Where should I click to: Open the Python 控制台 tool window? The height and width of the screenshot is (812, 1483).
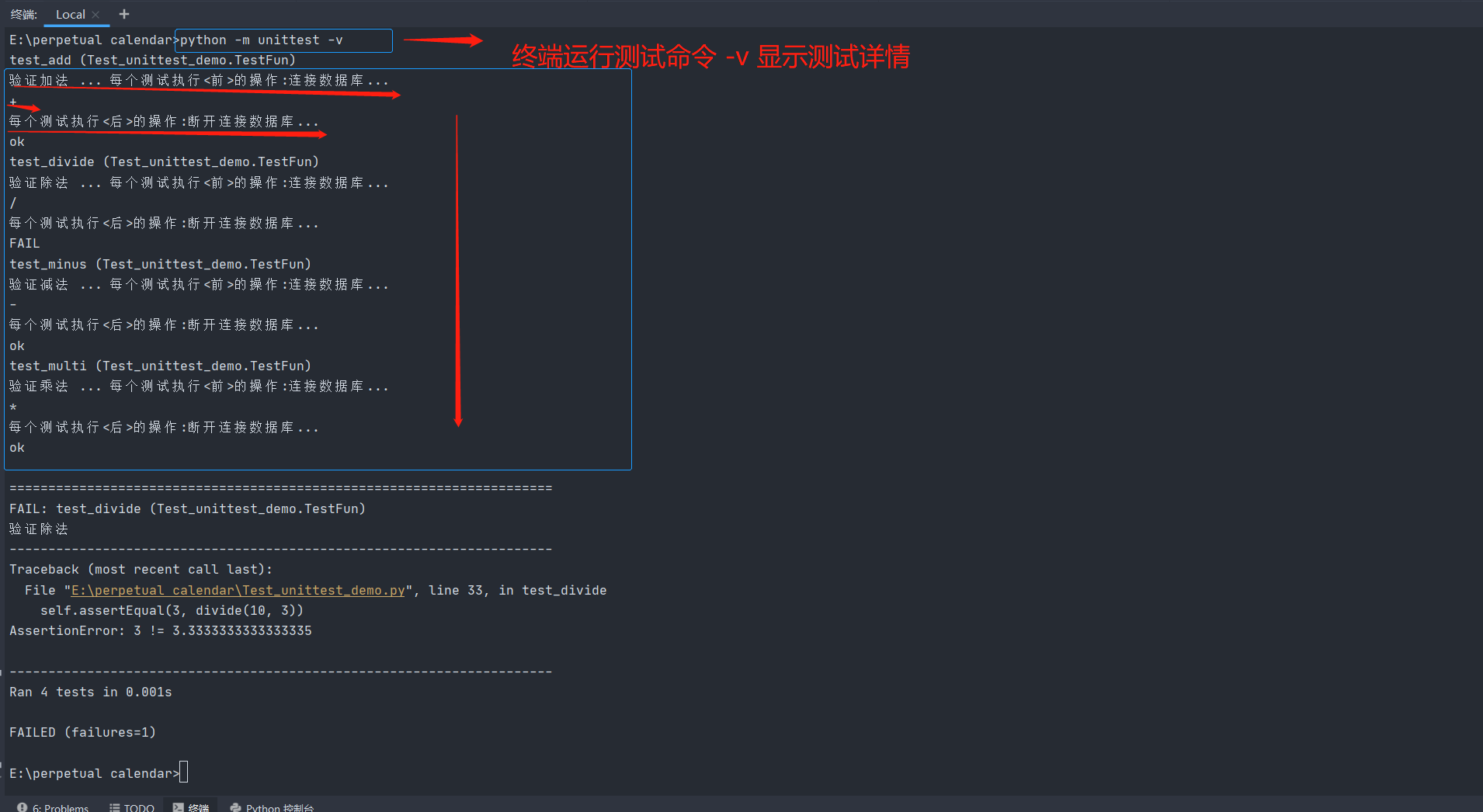(x=272, y=807)
